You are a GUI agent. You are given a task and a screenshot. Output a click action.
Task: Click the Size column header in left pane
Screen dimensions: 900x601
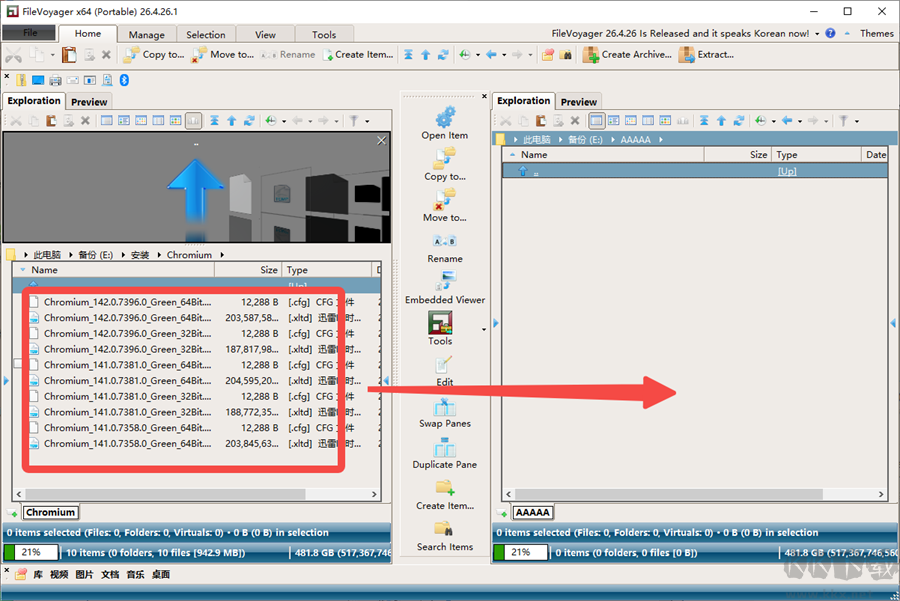click(x=248, y=270)
